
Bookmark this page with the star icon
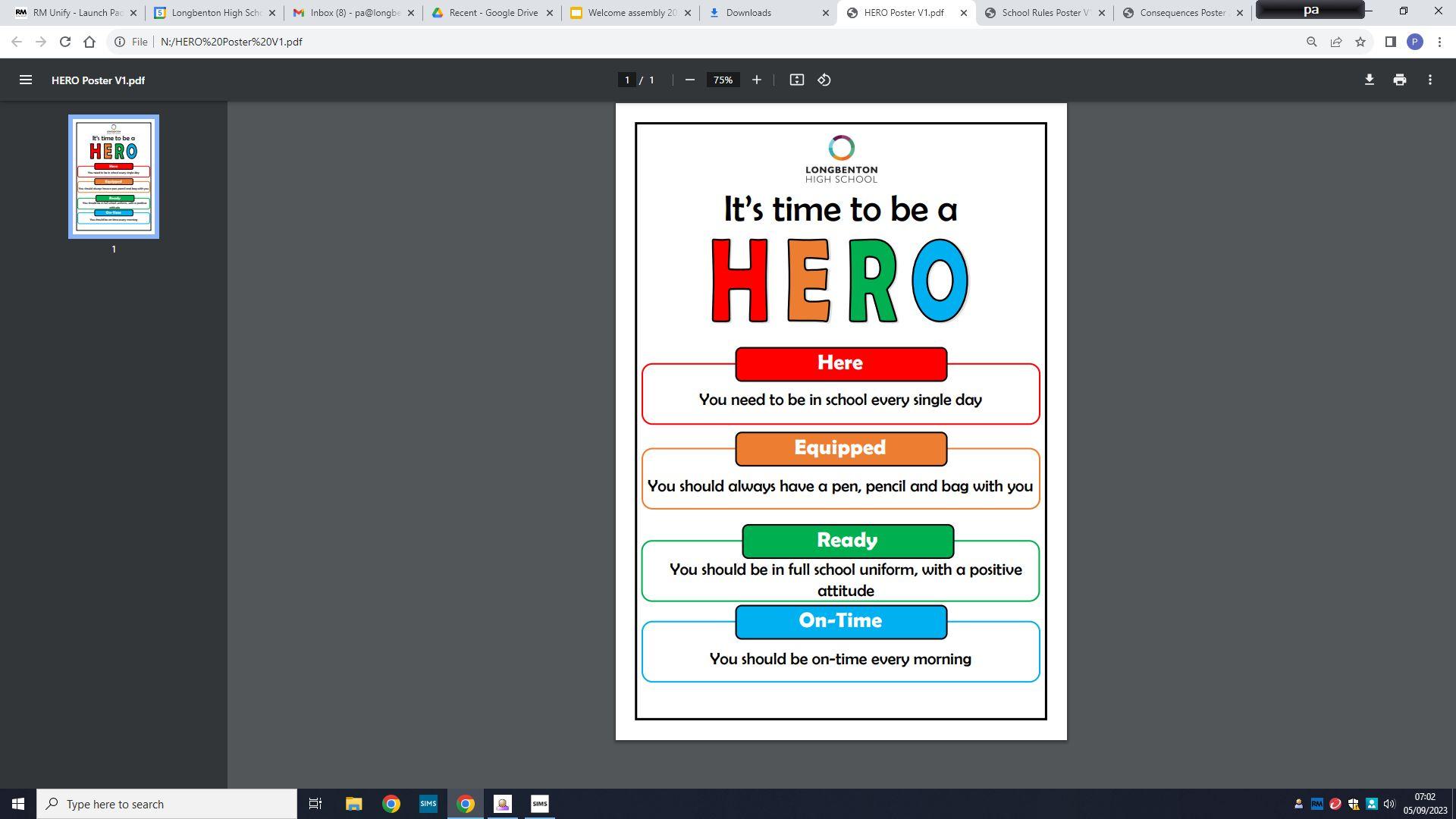pos(1360,42)
